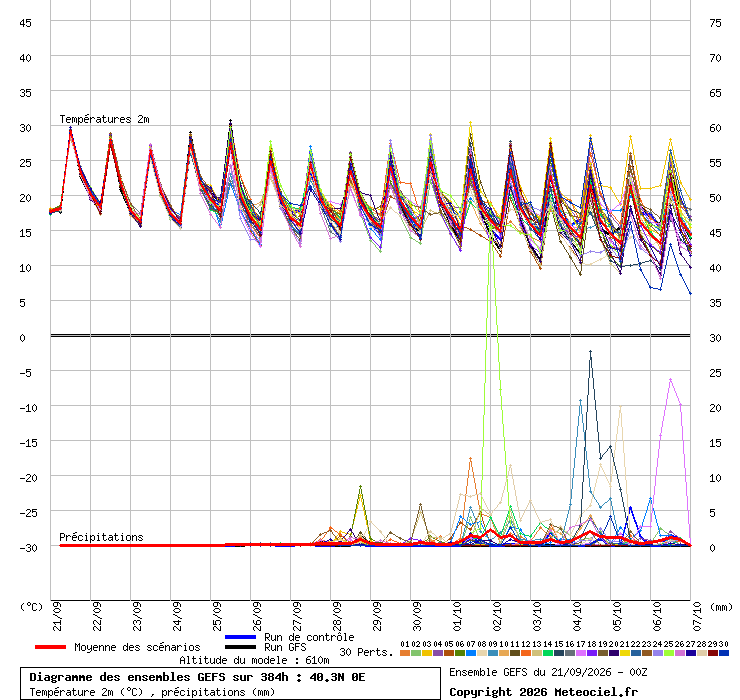Click the Précipitations chart label
The image size is (740, 700).
click(x=101, y=537)
